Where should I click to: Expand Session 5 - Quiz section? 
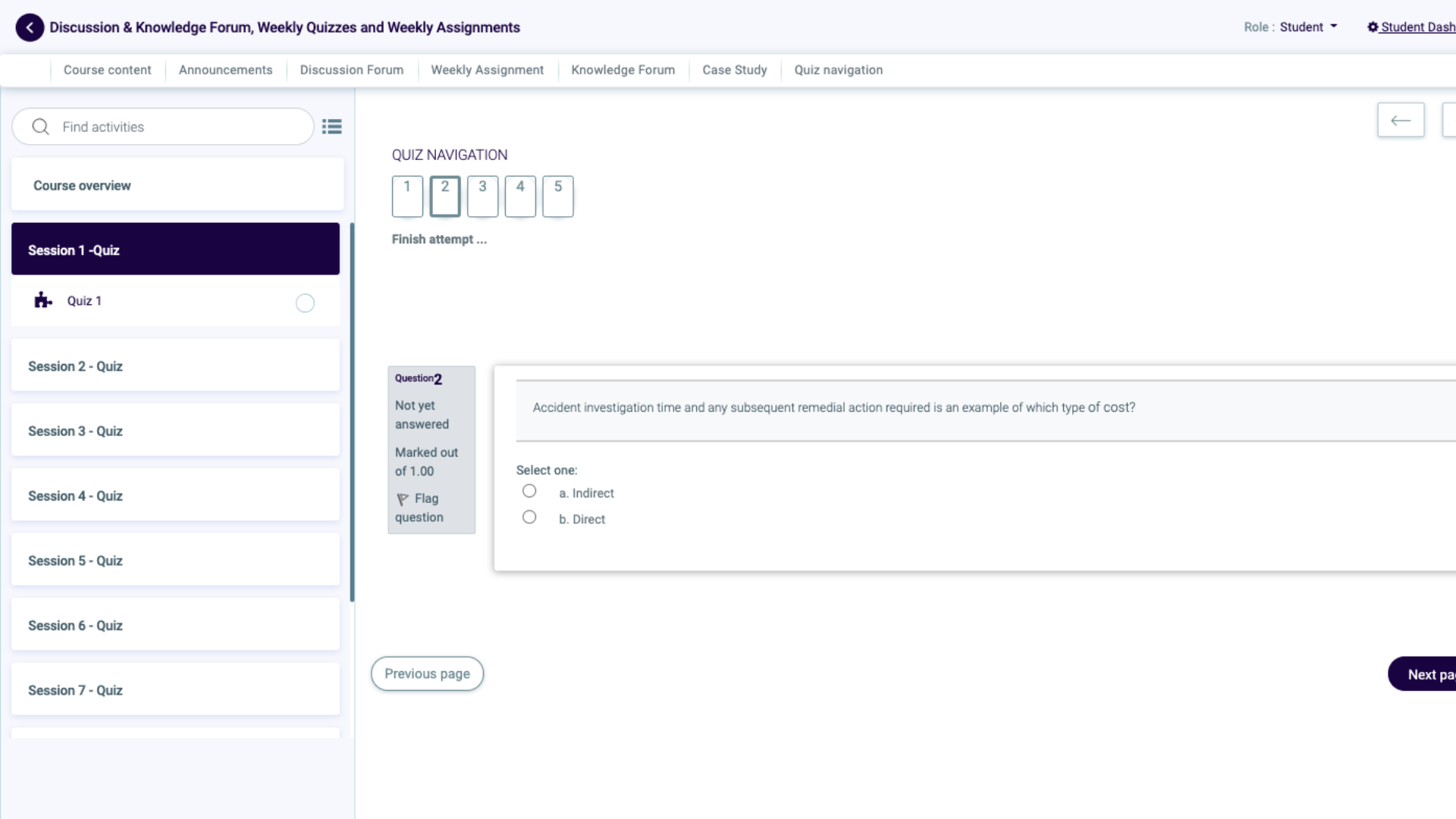[175, 560]
